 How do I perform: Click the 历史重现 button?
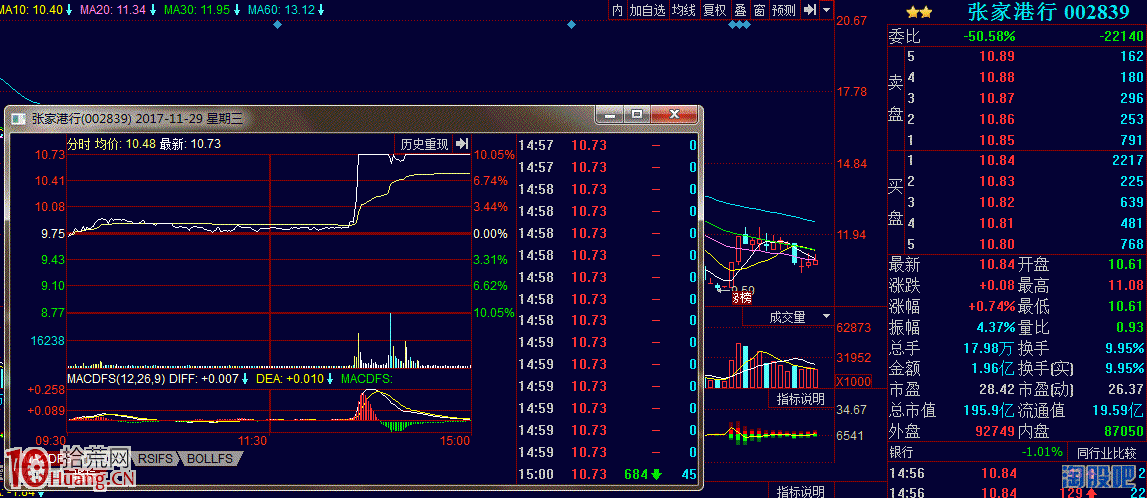click(x=424, y=143)
